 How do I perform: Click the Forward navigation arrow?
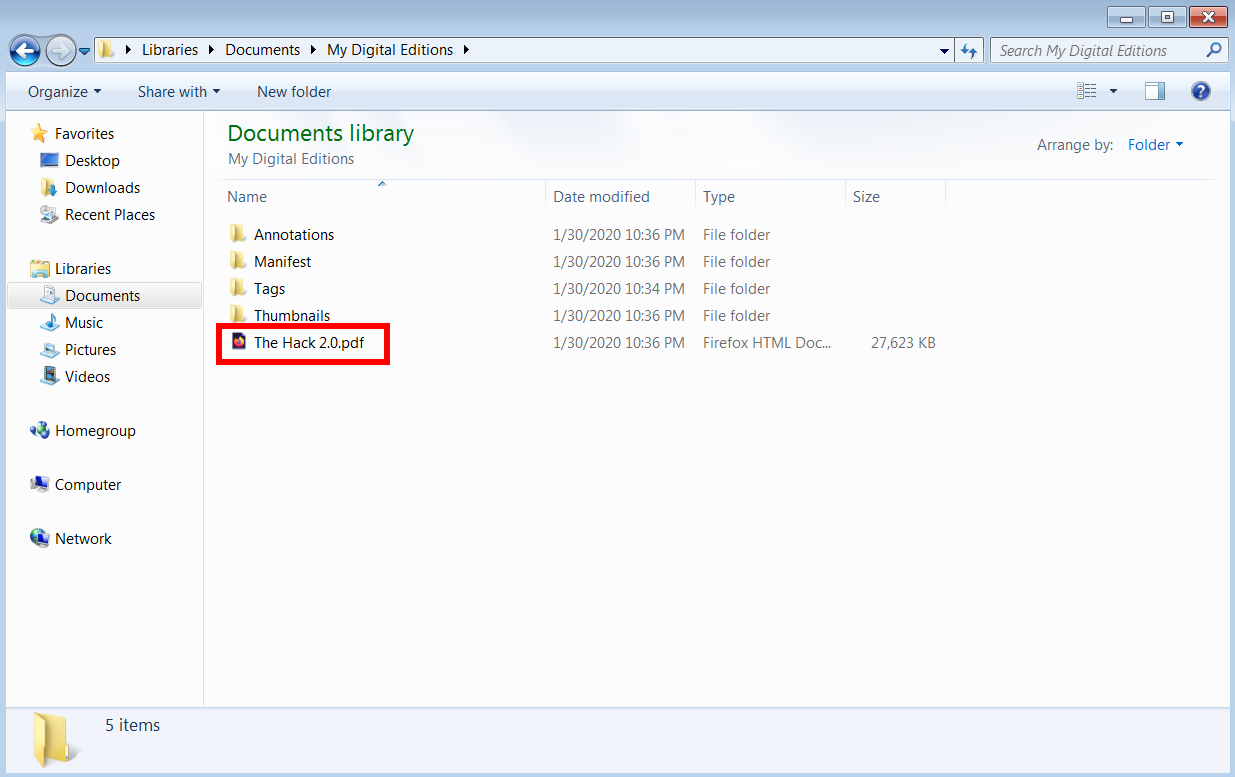click(60, 50)
